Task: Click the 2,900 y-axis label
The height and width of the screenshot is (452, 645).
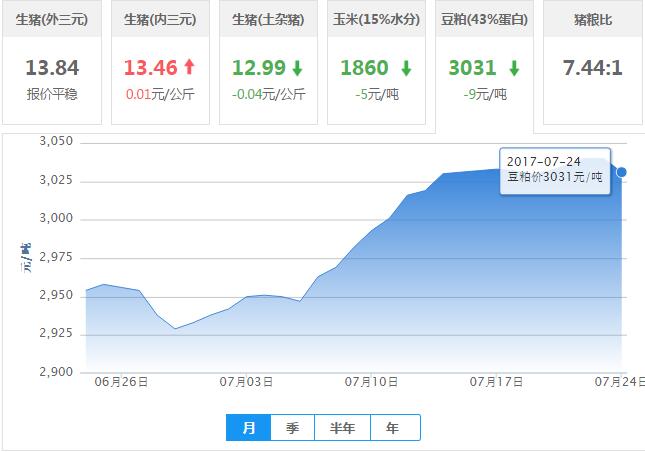Action: 56,372
